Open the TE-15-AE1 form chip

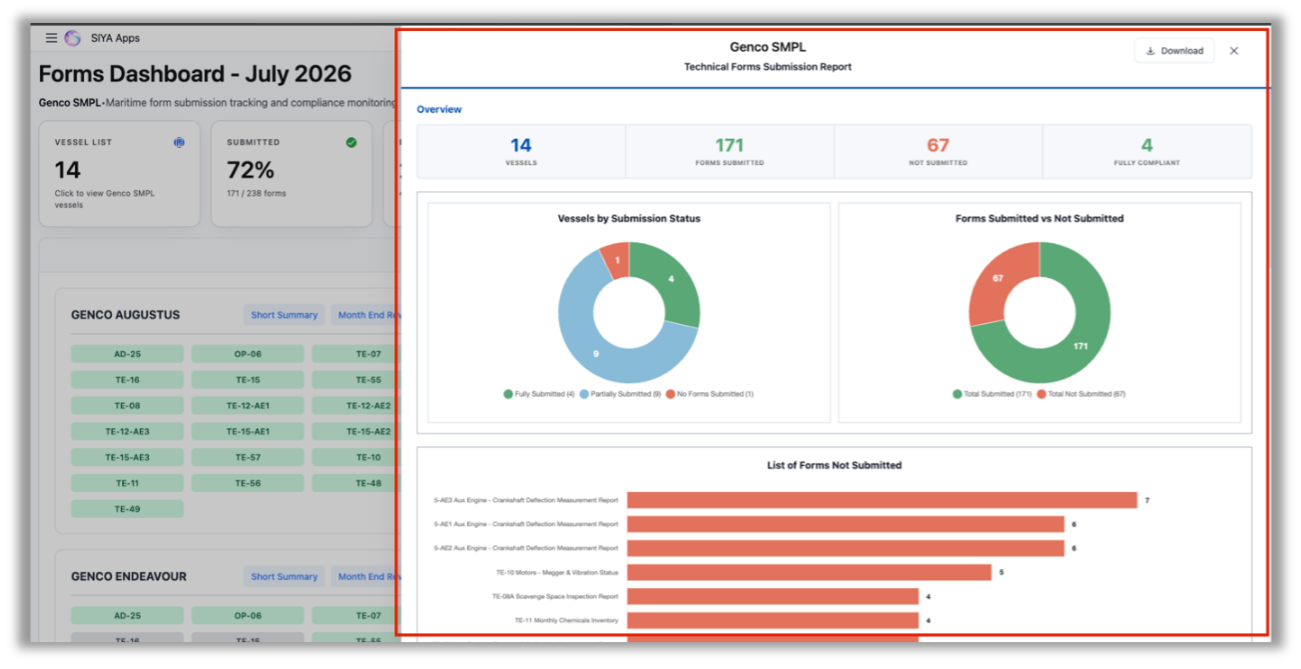tap(248, 432)
